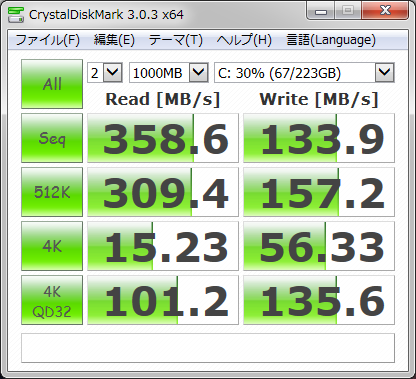Click the Seq write result 133.9
Viewport: 416px width, 379px height.
[319, 138]
